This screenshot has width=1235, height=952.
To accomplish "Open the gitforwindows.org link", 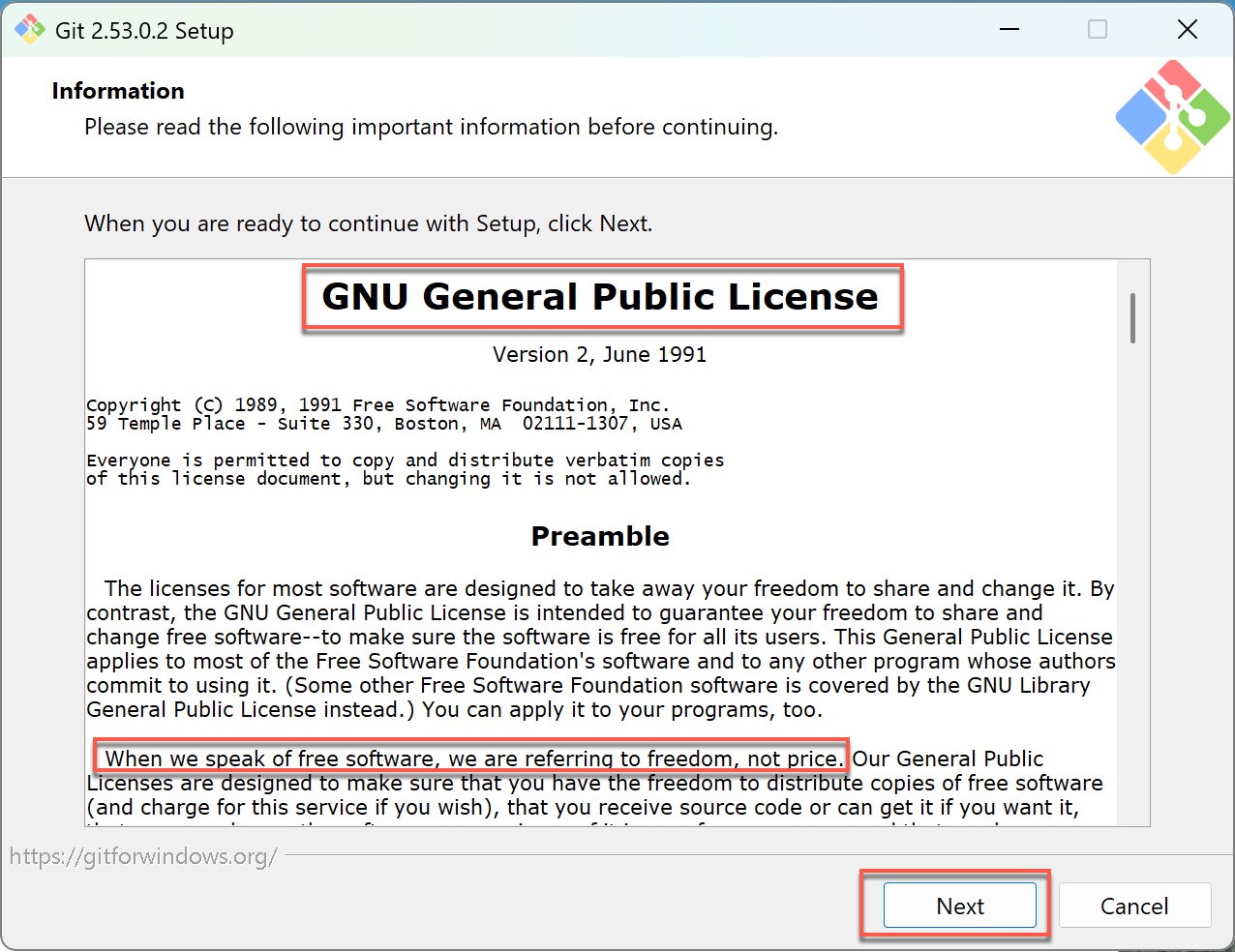I will point(143,856).
